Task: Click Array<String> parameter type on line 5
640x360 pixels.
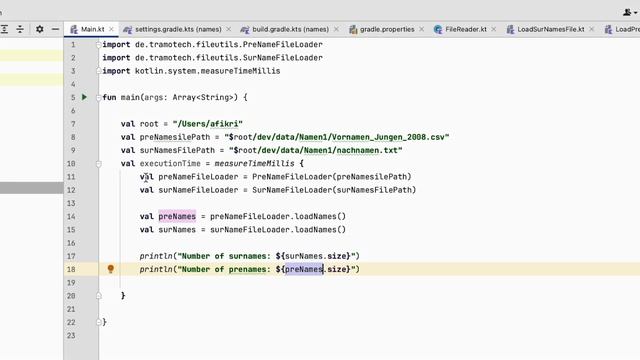Action: coord(203,98)
